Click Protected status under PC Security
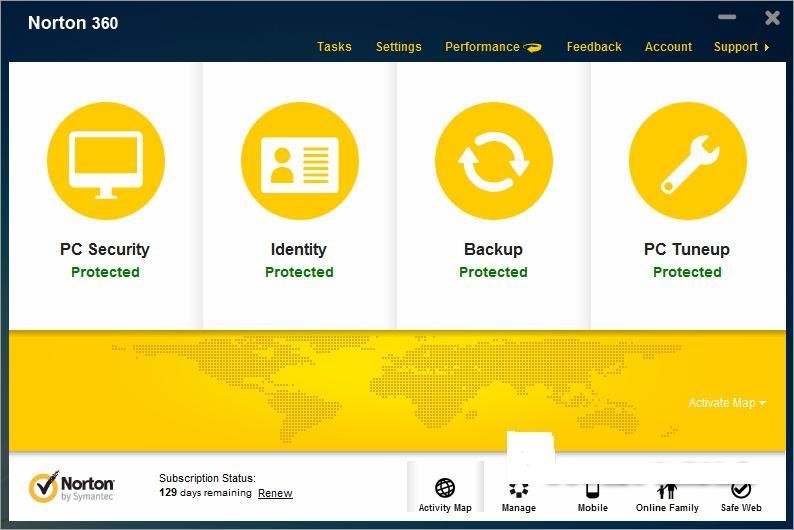 pos(105,272)
